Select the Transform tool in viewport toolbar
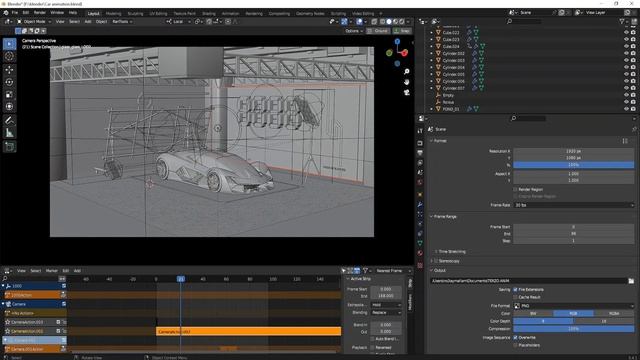 coord(9,107)
